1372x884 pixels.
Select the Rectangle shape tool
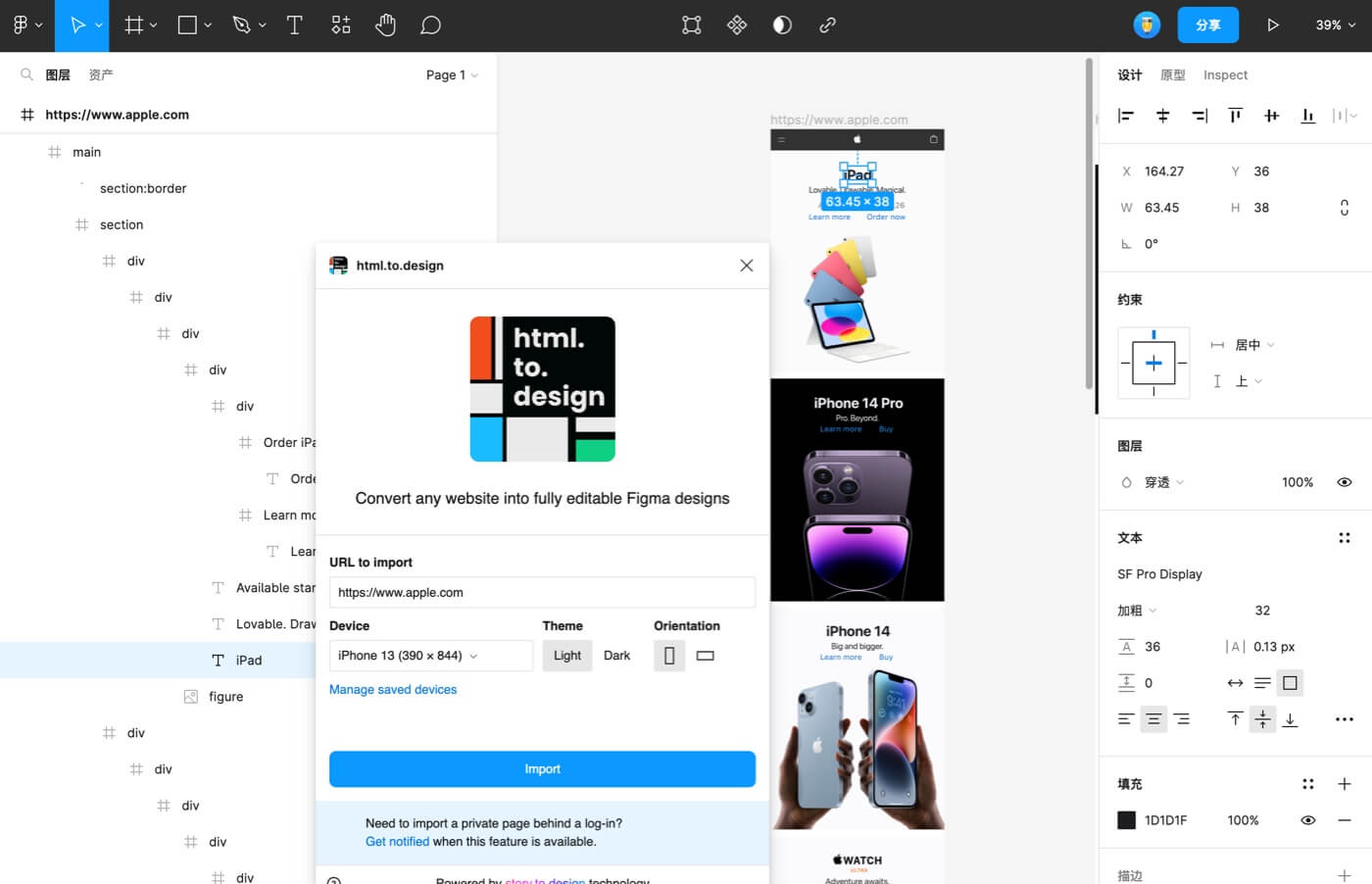187,25
